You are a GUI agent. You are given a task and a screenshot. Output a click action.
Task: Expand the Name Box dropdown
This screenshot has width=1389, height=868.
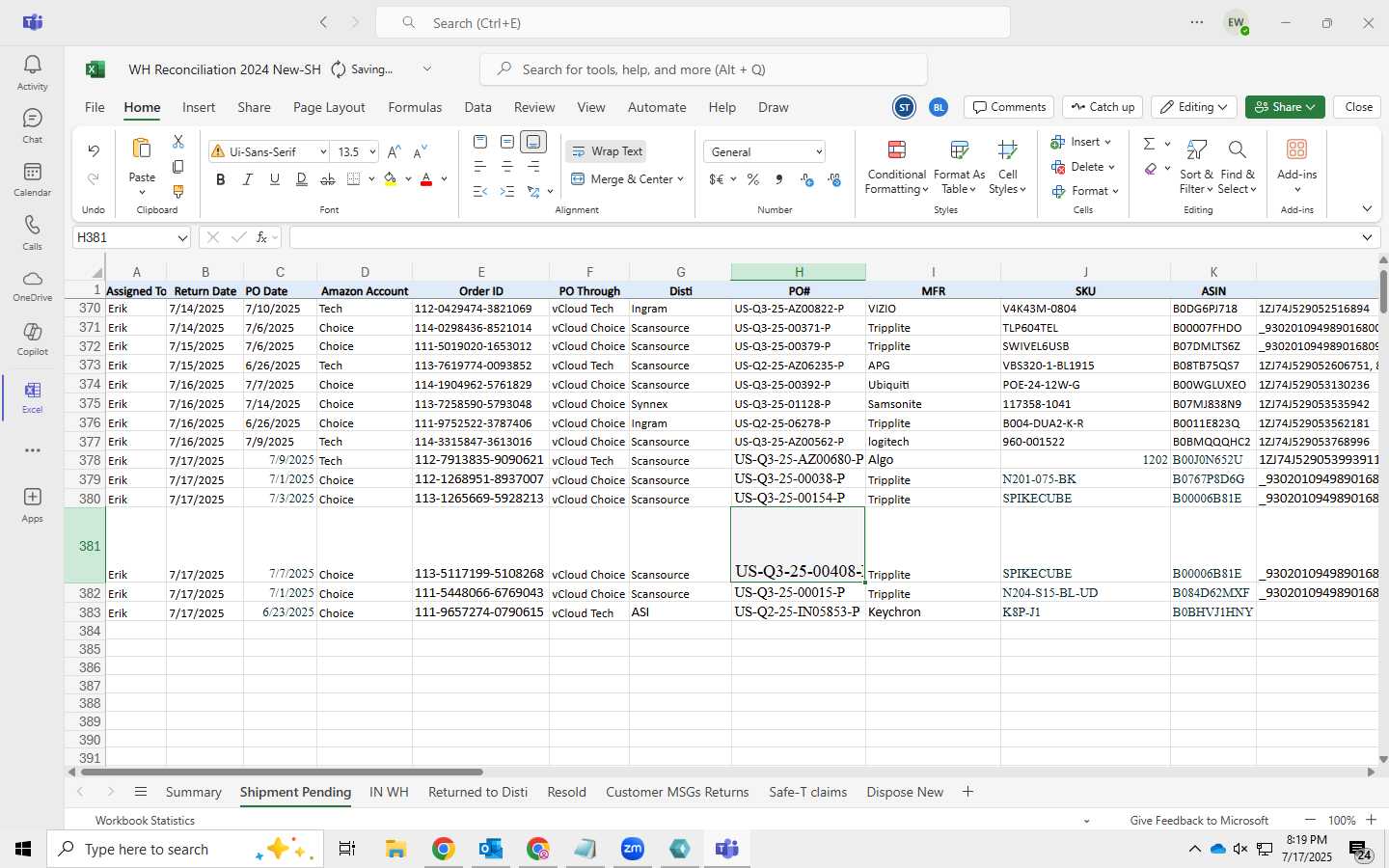181,237
